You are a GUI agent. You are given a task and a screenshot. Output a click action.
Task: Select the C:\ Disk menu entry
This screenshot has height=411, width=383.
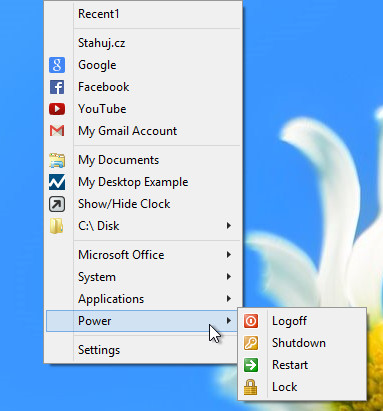tap(143, 226)
